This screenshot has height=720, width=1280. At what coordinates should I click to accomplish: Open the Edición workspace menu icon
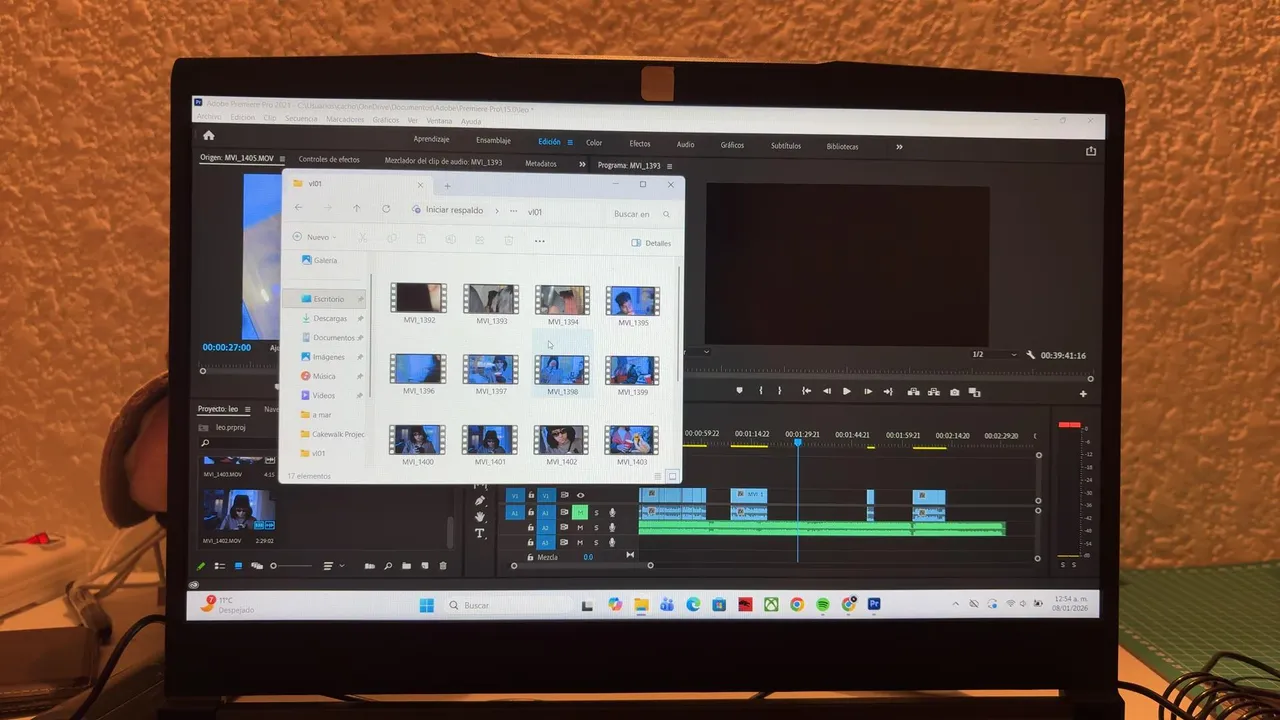tap(571, 142)
